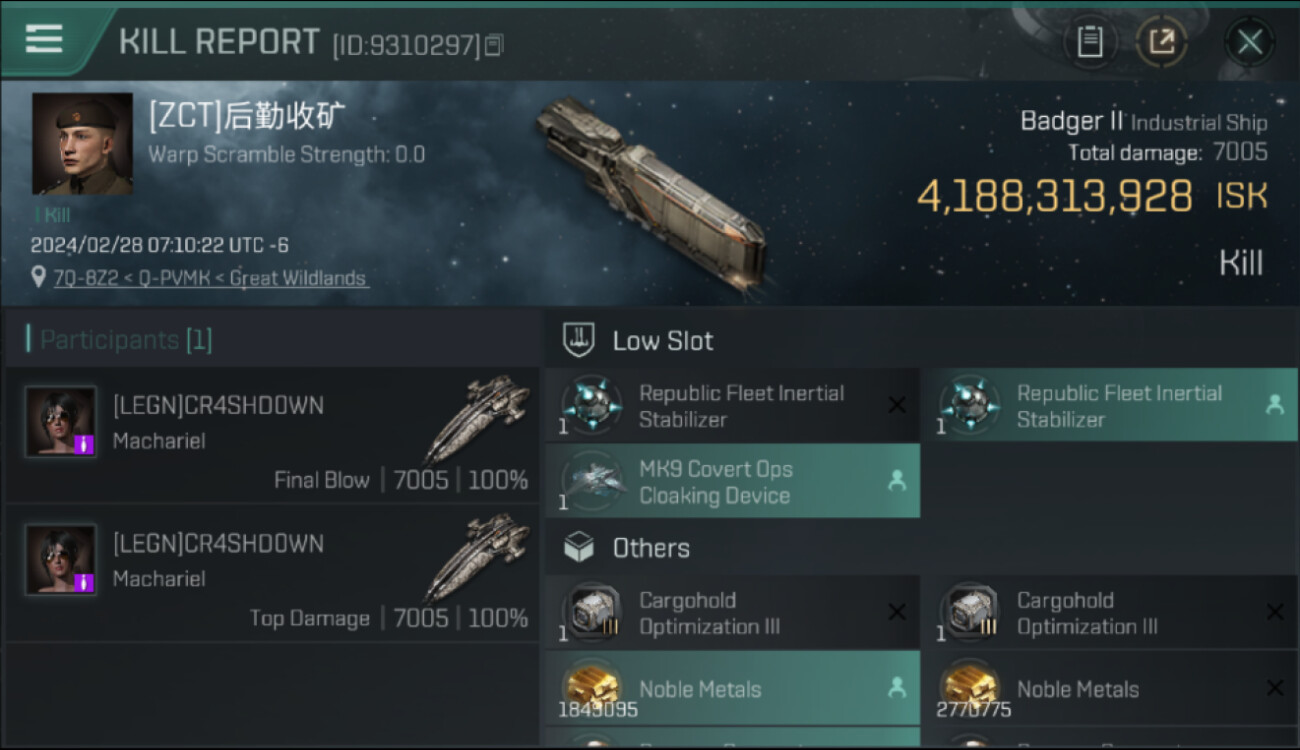The width and height of the screenshot is (1300, 750).
Task: View the Final Blow Machariel ship icon
Action: coord(478,418)
